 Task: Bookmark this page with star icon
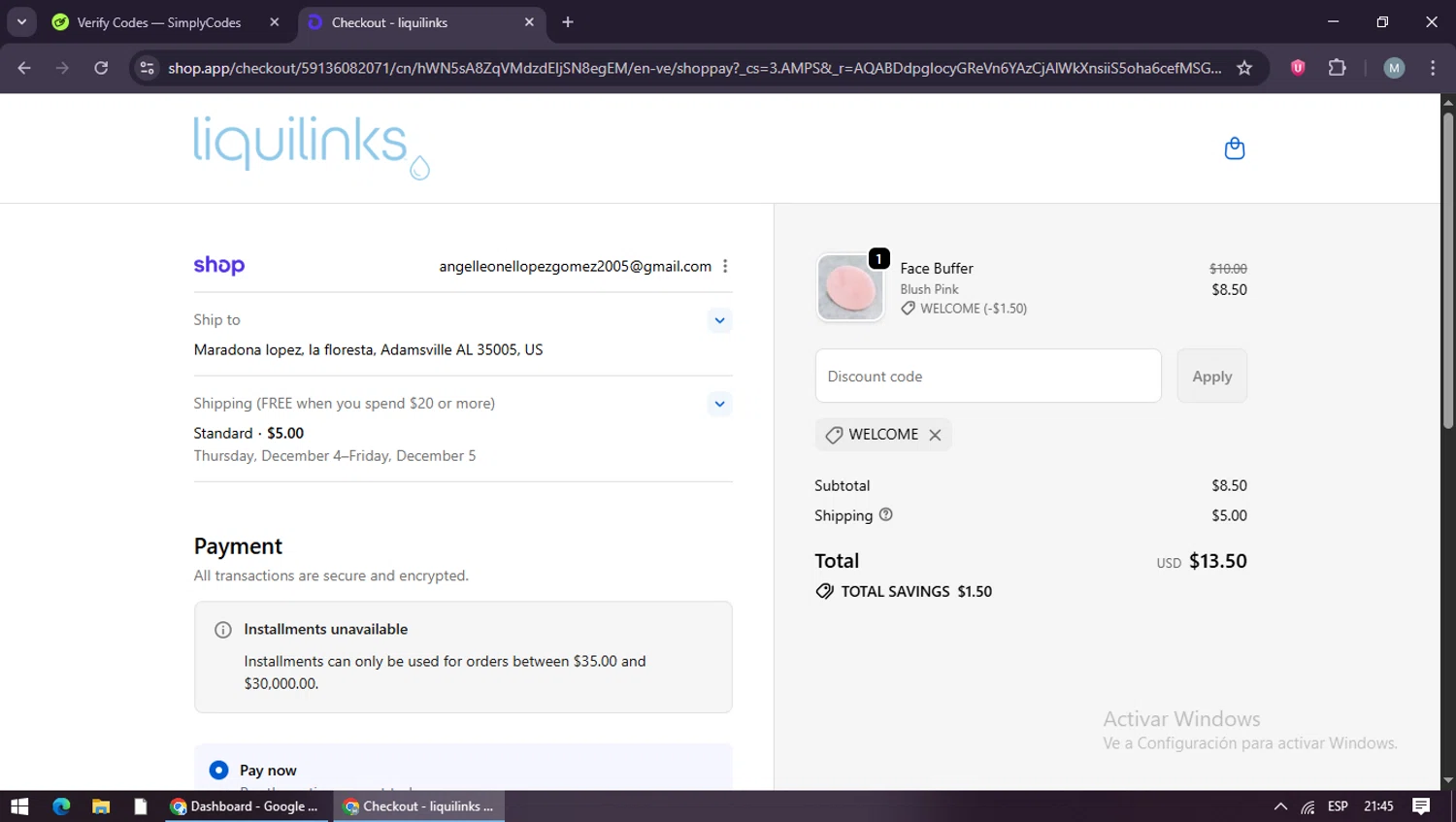[x=1244, y=68]
